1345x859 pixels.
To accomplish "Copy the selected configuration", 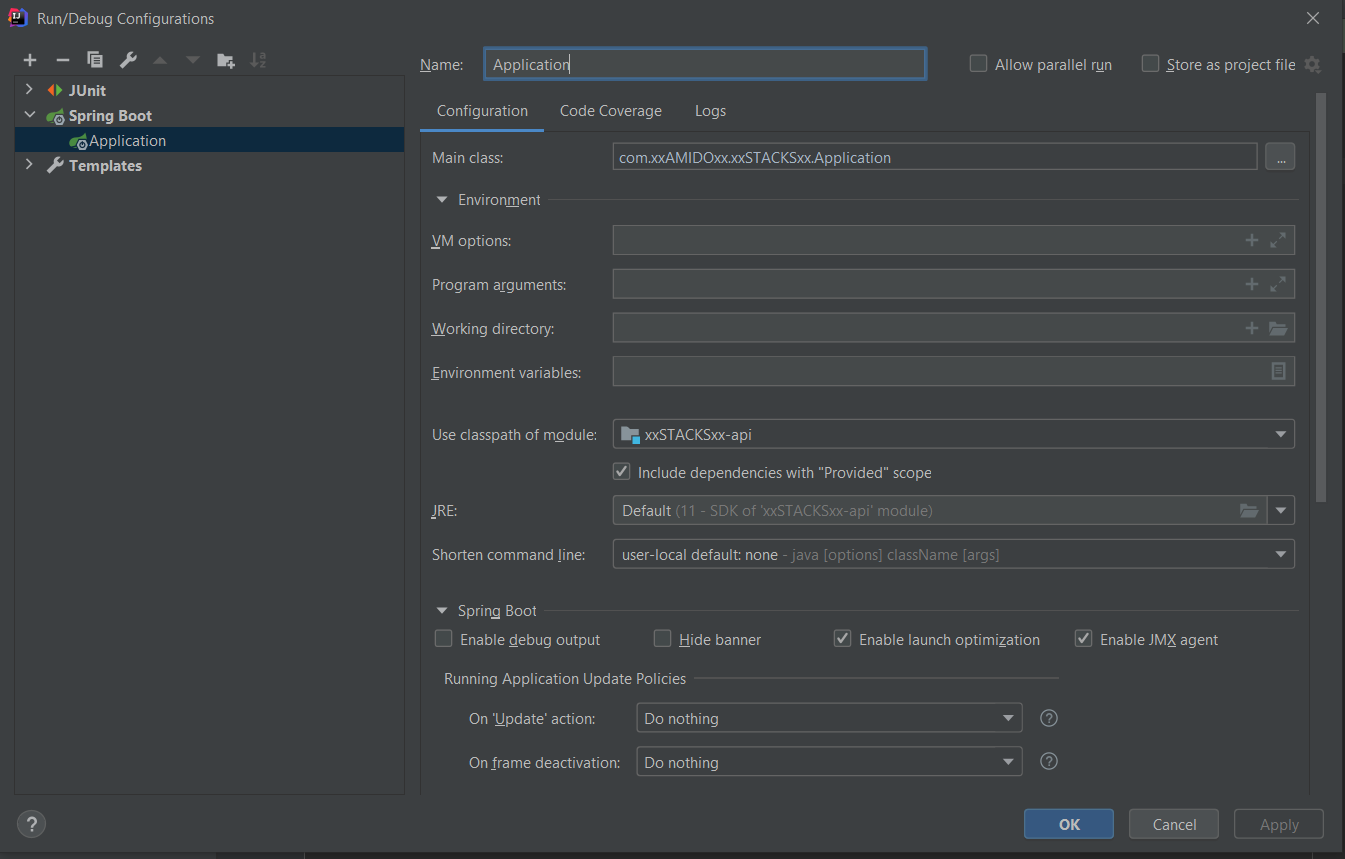I will [x=95, y=60].
